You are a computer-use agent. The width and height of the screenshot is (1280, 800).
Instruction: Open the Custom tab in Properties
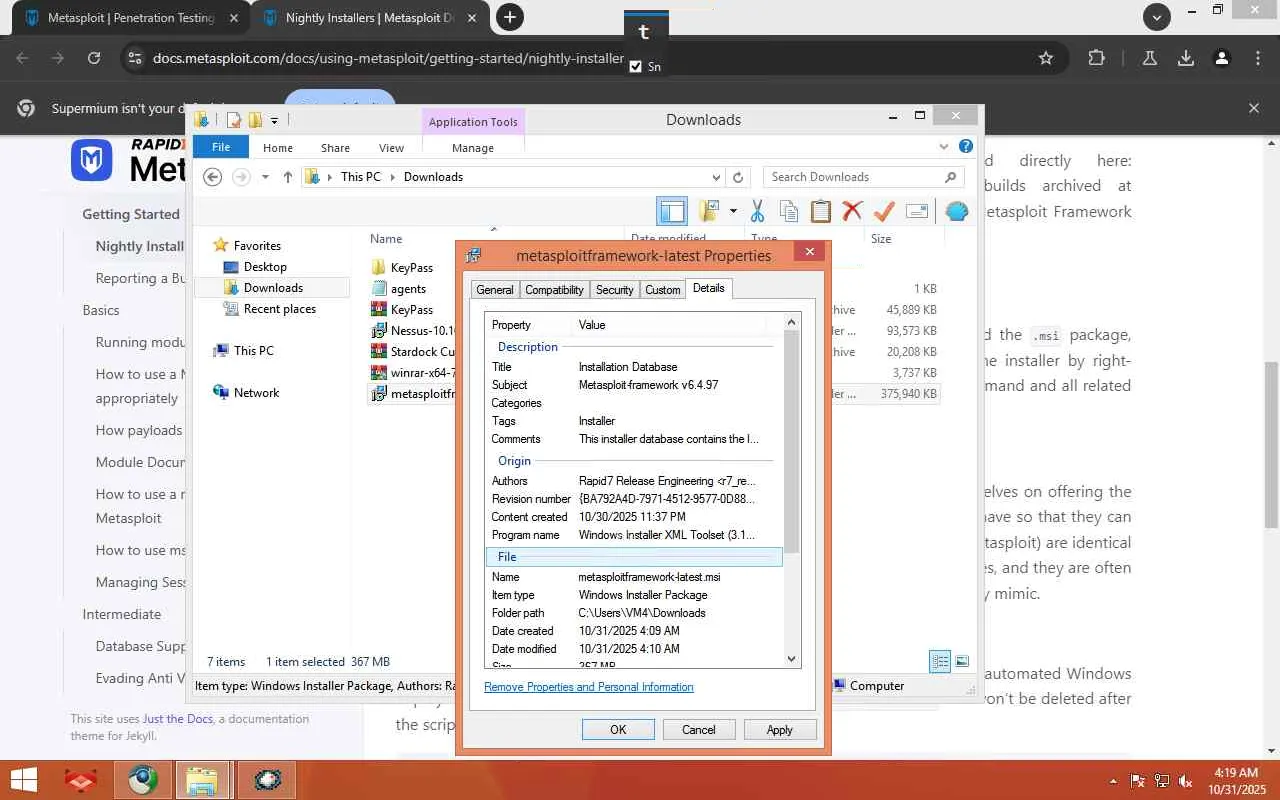tap(662, 290)
